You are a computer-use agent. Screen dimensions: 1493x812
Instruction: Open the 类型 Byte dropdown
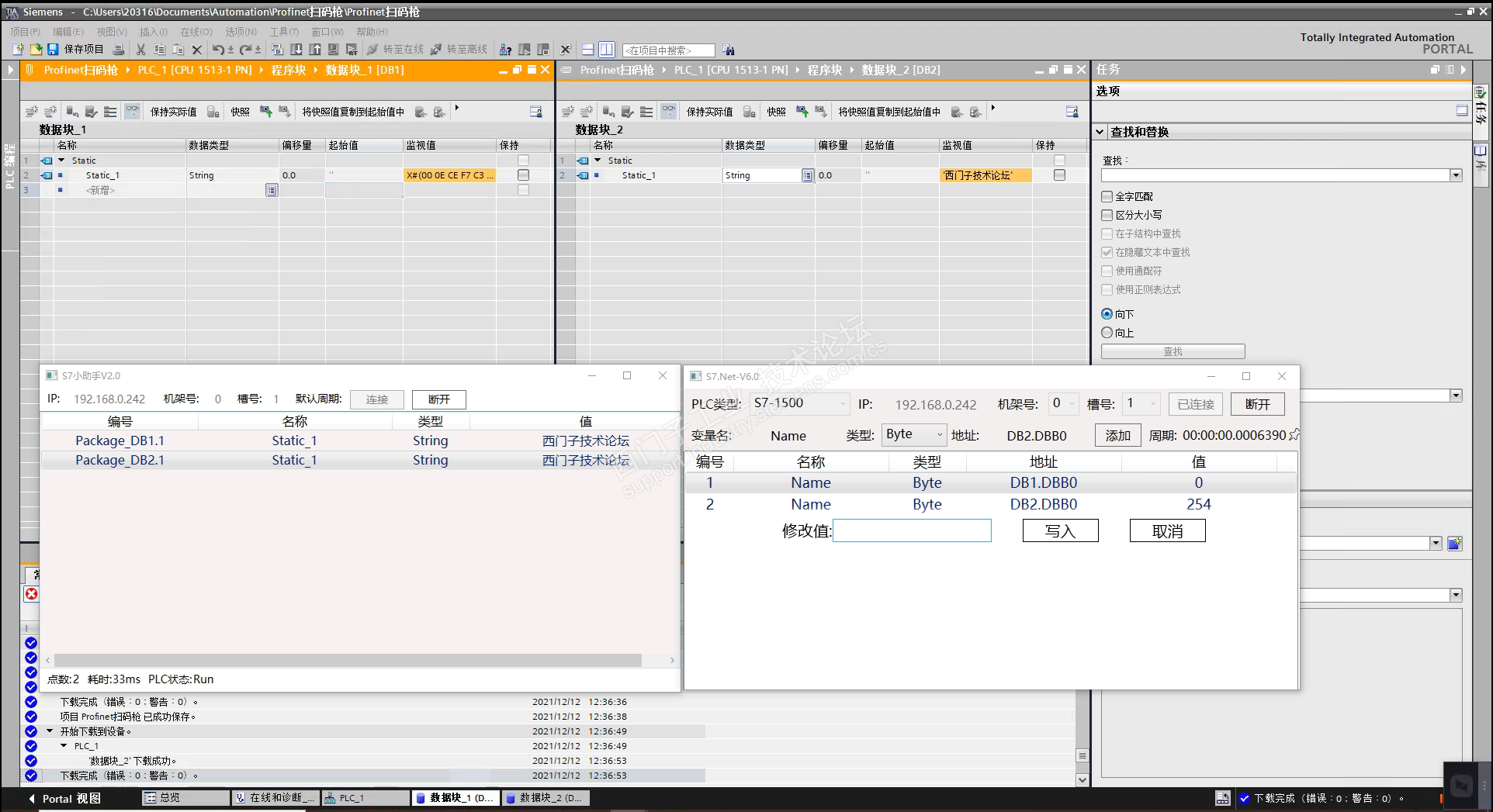pyautogui.click(x=914, y=434)
